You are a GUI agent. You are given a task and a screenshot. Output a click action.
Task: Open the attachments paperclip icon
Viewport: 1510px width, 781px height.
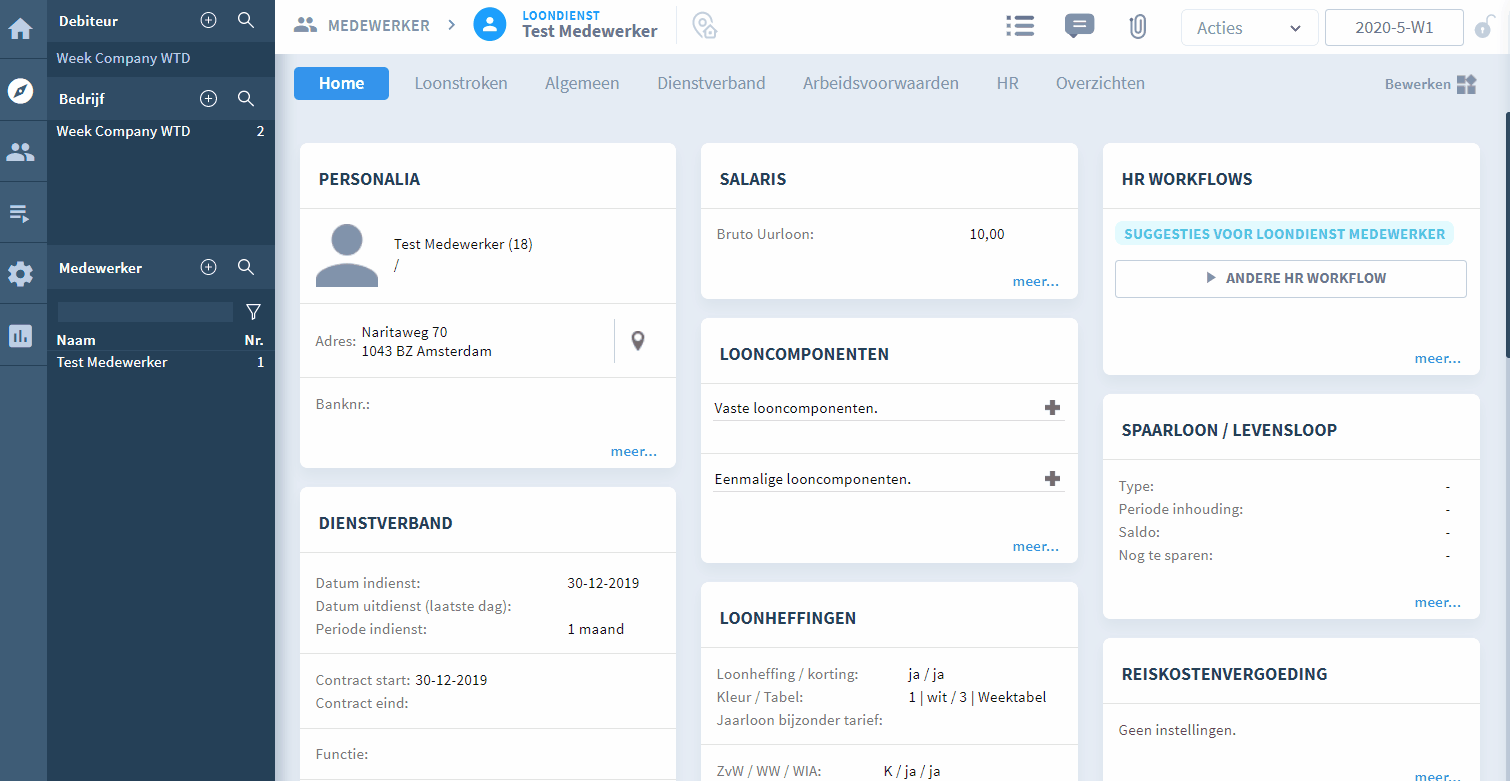pyautogui.click(x=1137, y=27)
